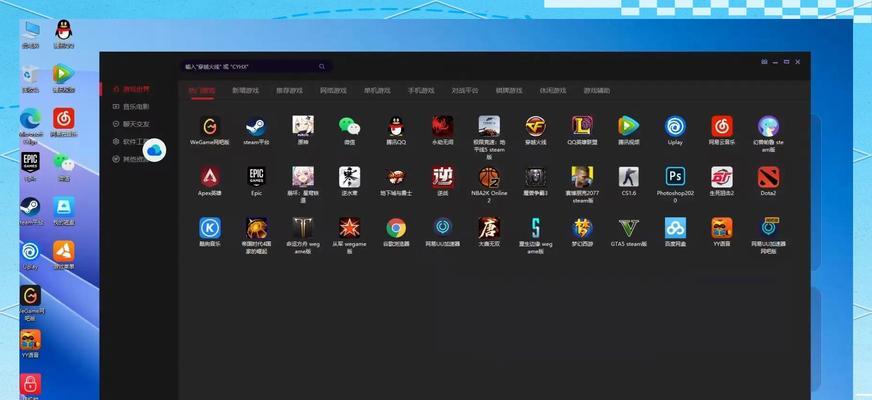Open WeGame网吧版 in the game menu grid
The height and width of the screenshot is (400, 872).
point(210,126)
